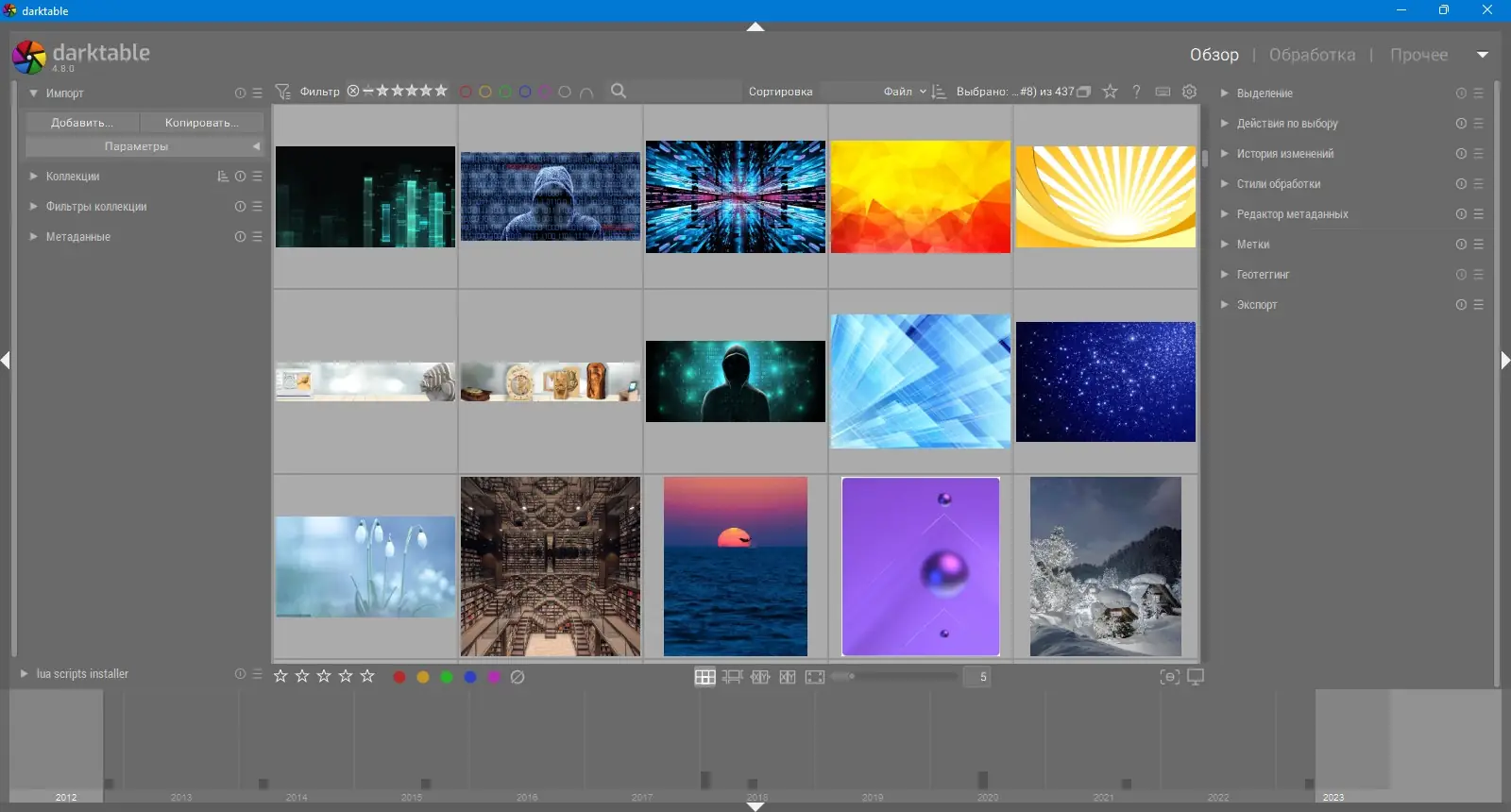Image resolution: width=1511 pixels, height=812 pixels.
Task: Open global preferences gear icon
Action: (1190, 92)
